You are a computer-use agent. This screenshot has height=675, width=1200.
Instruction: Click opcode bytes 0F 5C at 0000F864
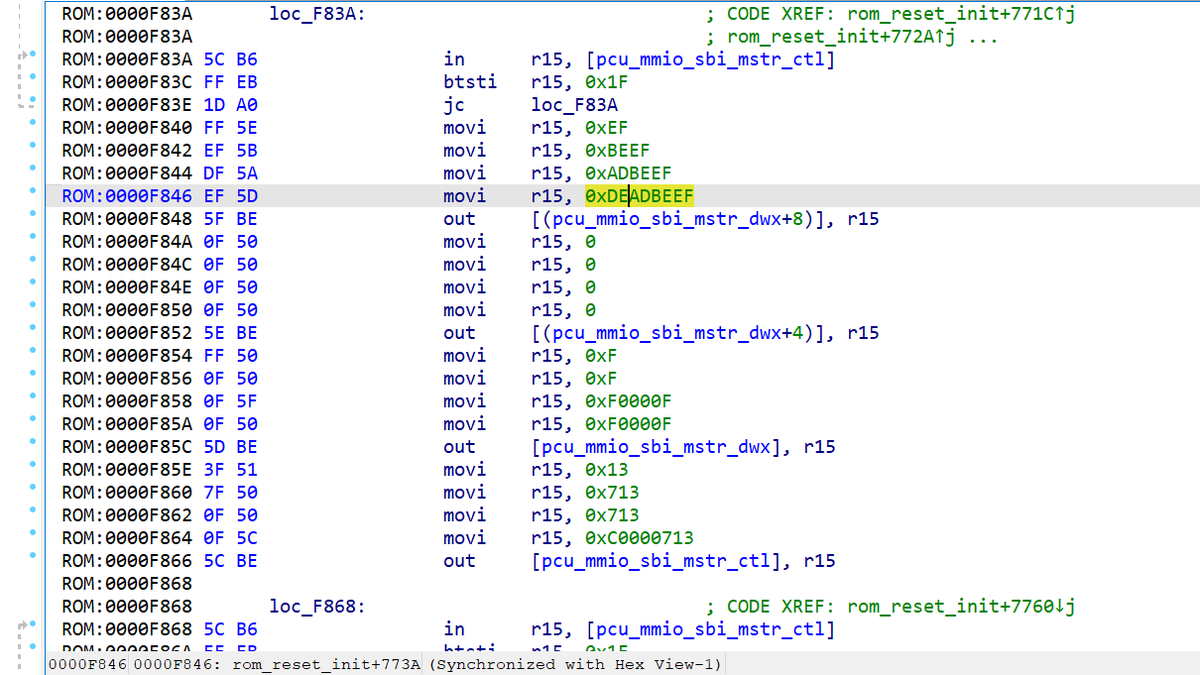tap(230, 538)
